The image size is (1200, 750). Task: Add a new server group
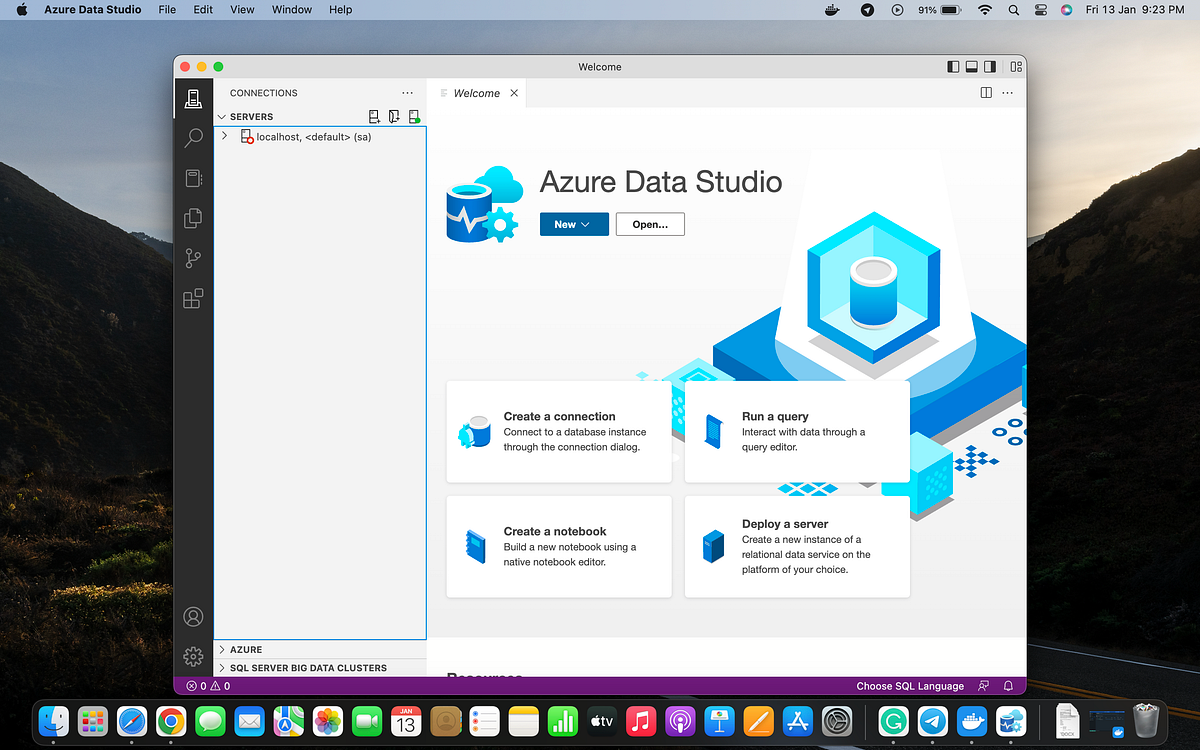394,116
